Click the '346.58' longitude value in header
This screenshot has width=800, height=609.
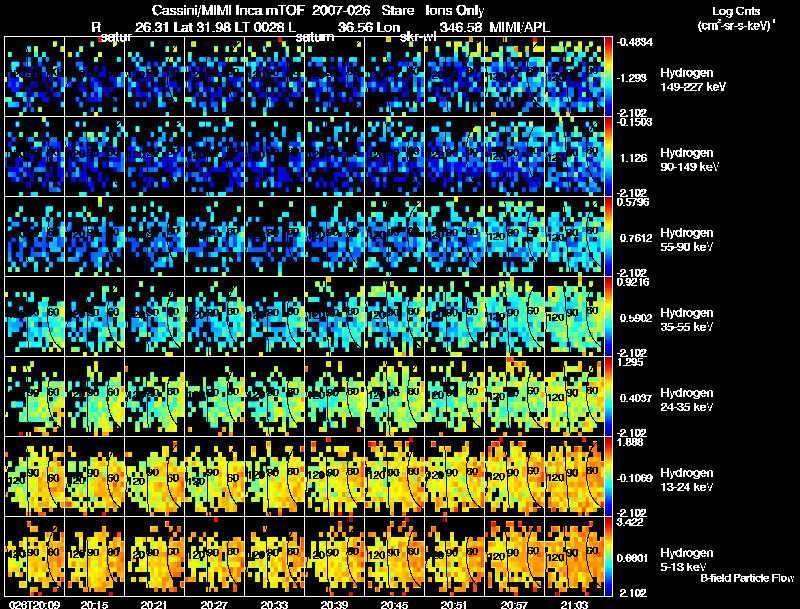pos(460,28)
